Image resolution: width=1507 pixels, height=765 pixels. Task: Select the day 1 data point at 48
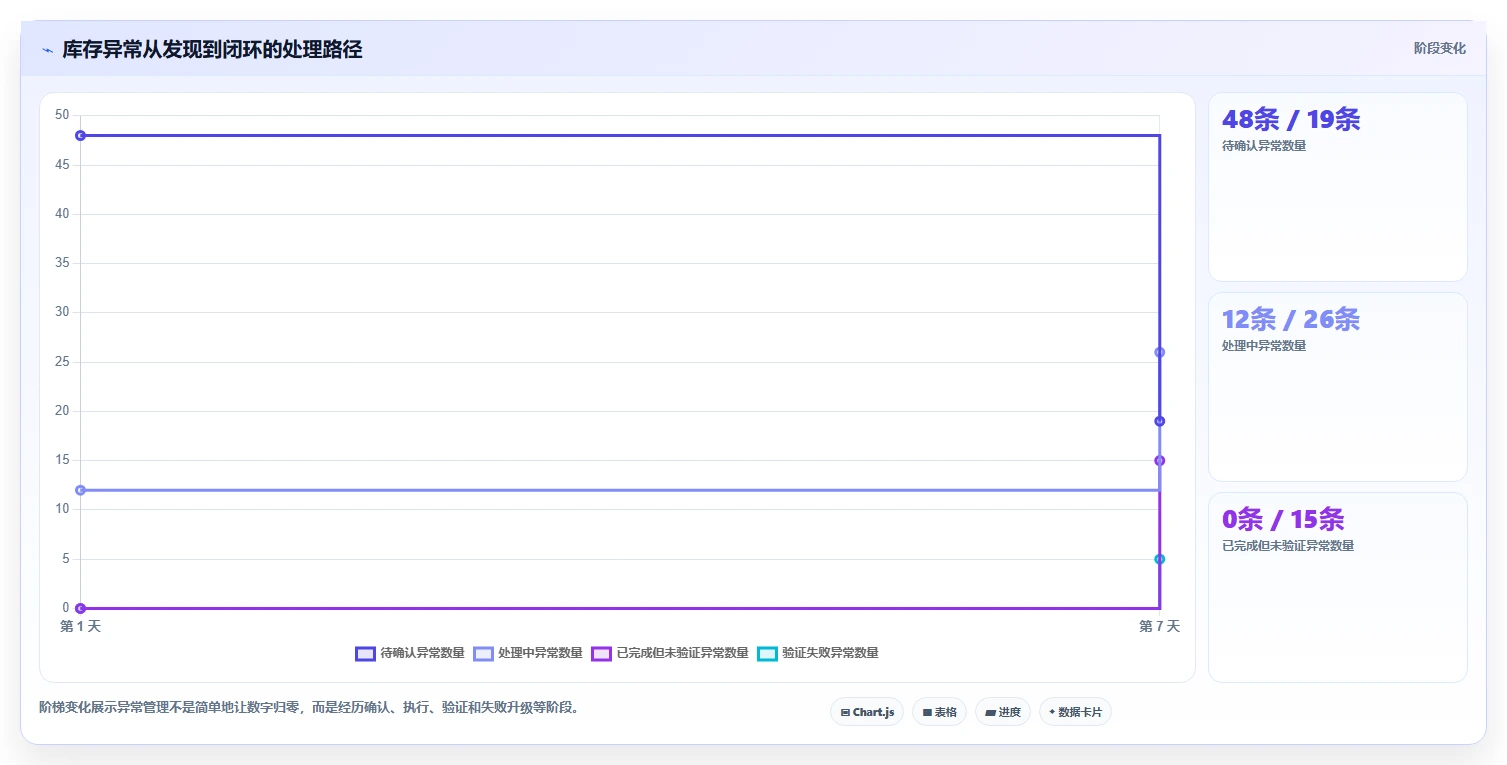point(81,135)
